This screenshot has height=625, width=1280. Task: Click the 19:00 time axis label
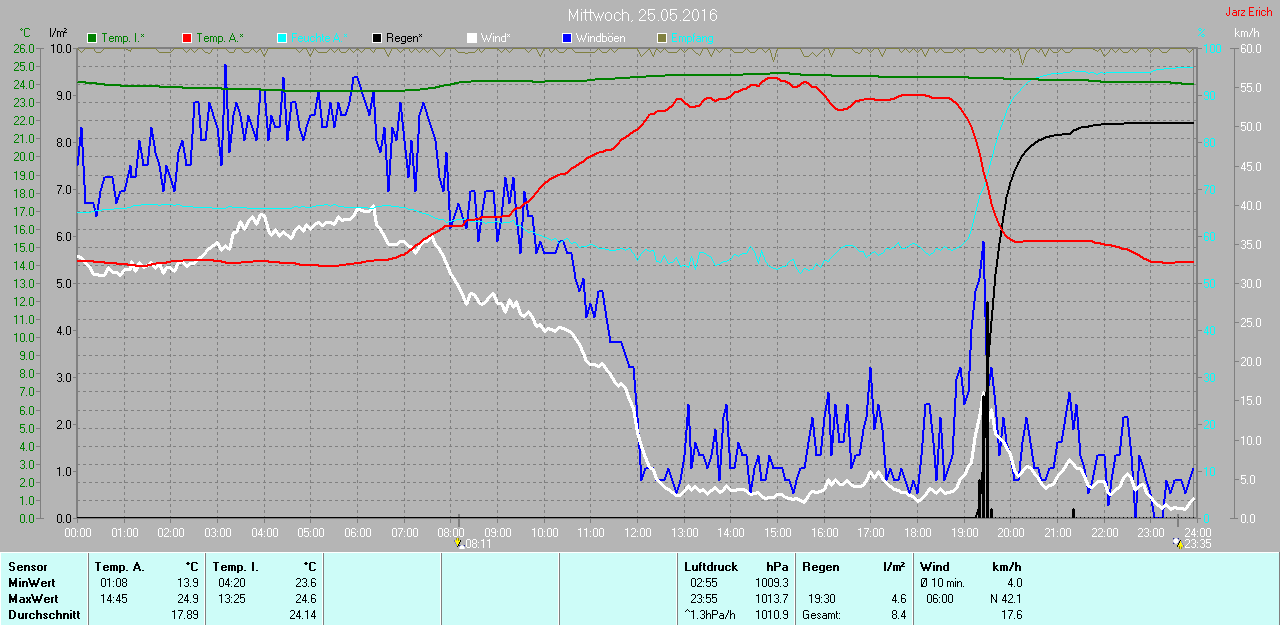tap(963, 532)
